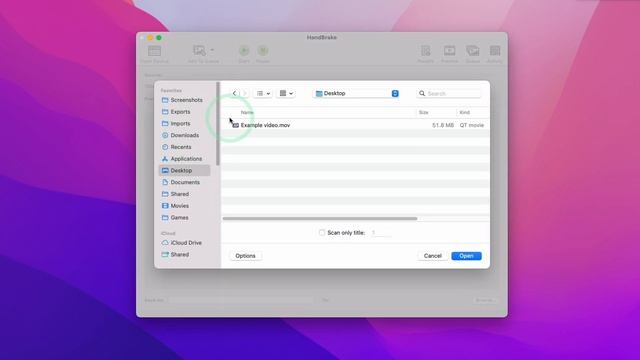Click the sidebar vertical scrollbar
The image size is (640, 360).
click(218, 124)
